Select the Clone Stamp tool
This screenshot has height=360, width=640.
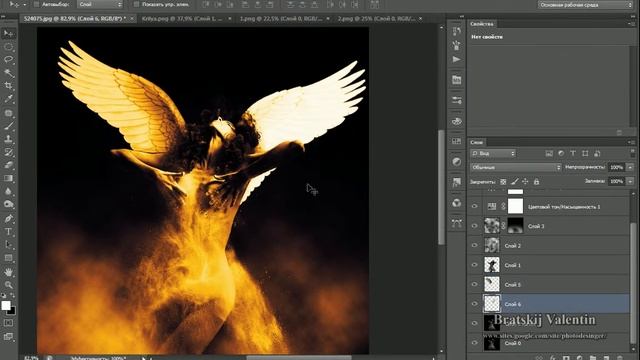pyautogui.click(x=8, y=139)
